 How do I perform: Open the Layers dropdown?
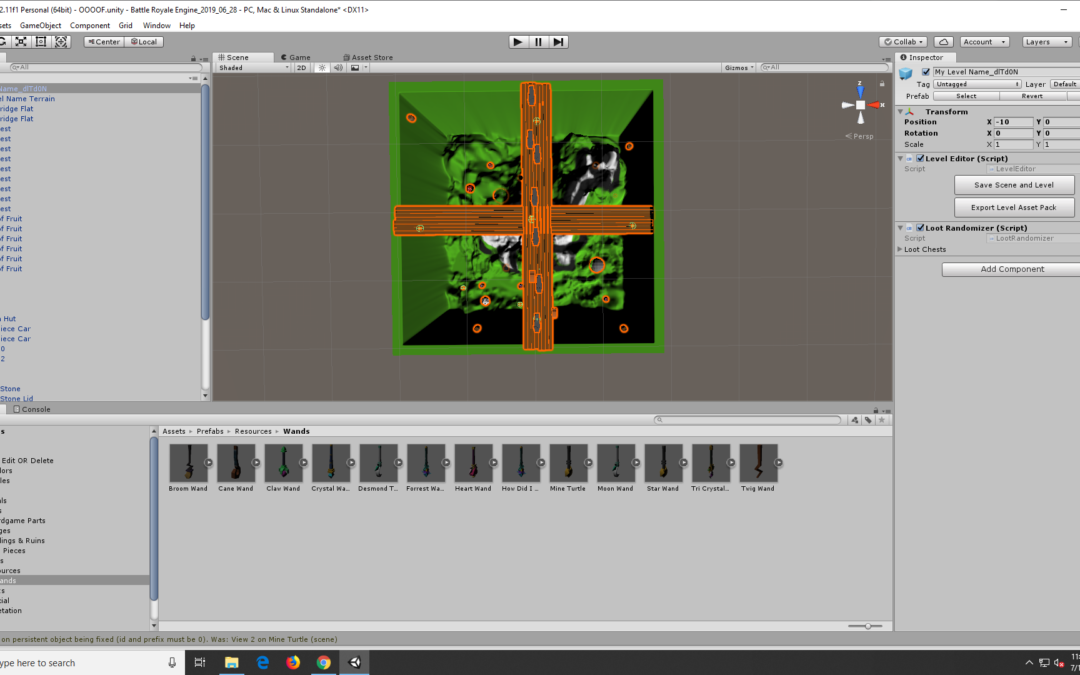point(1047,42)
